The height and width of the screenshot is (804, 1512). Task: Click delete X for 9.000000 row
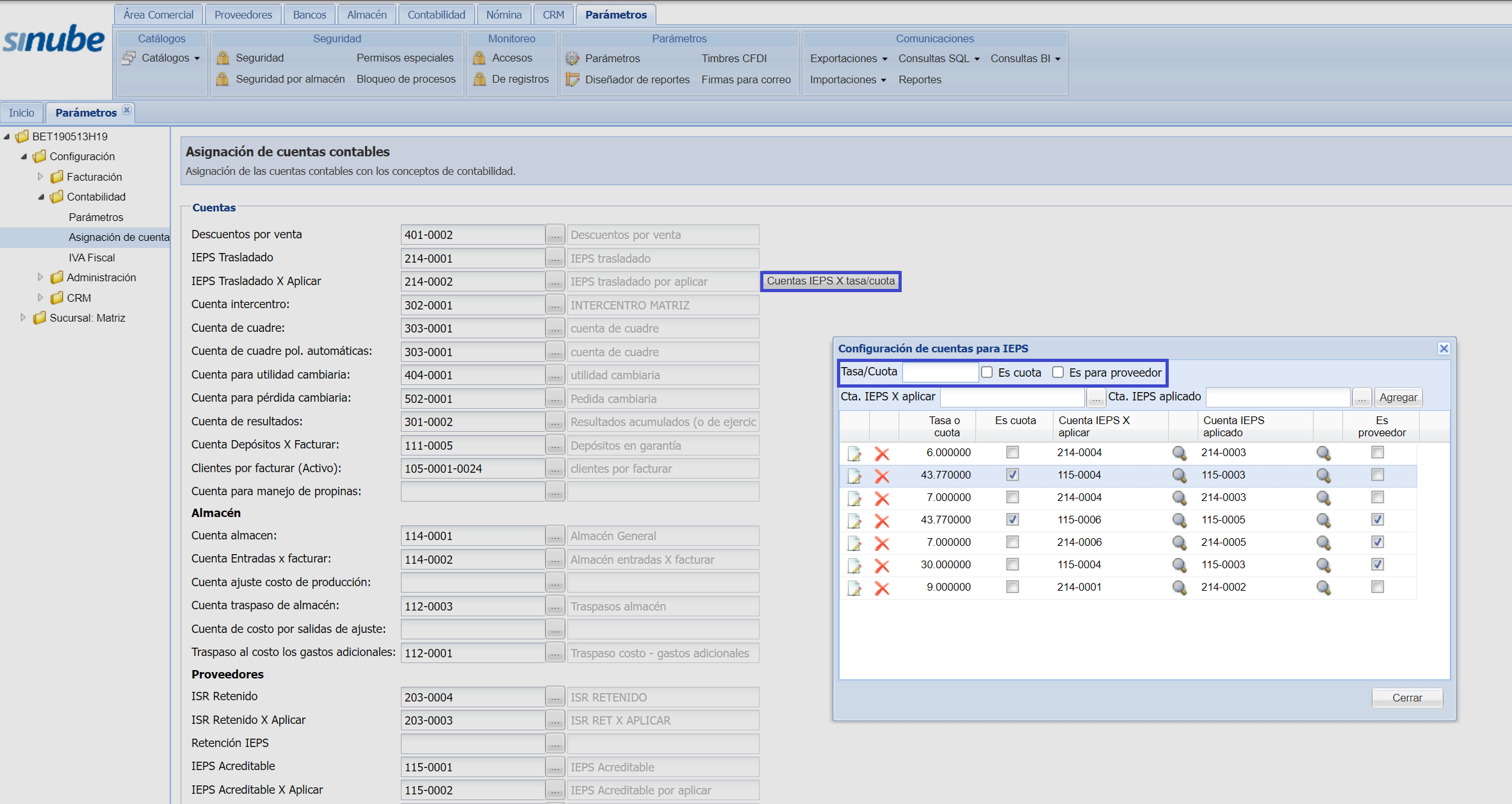tap(882, 588)
